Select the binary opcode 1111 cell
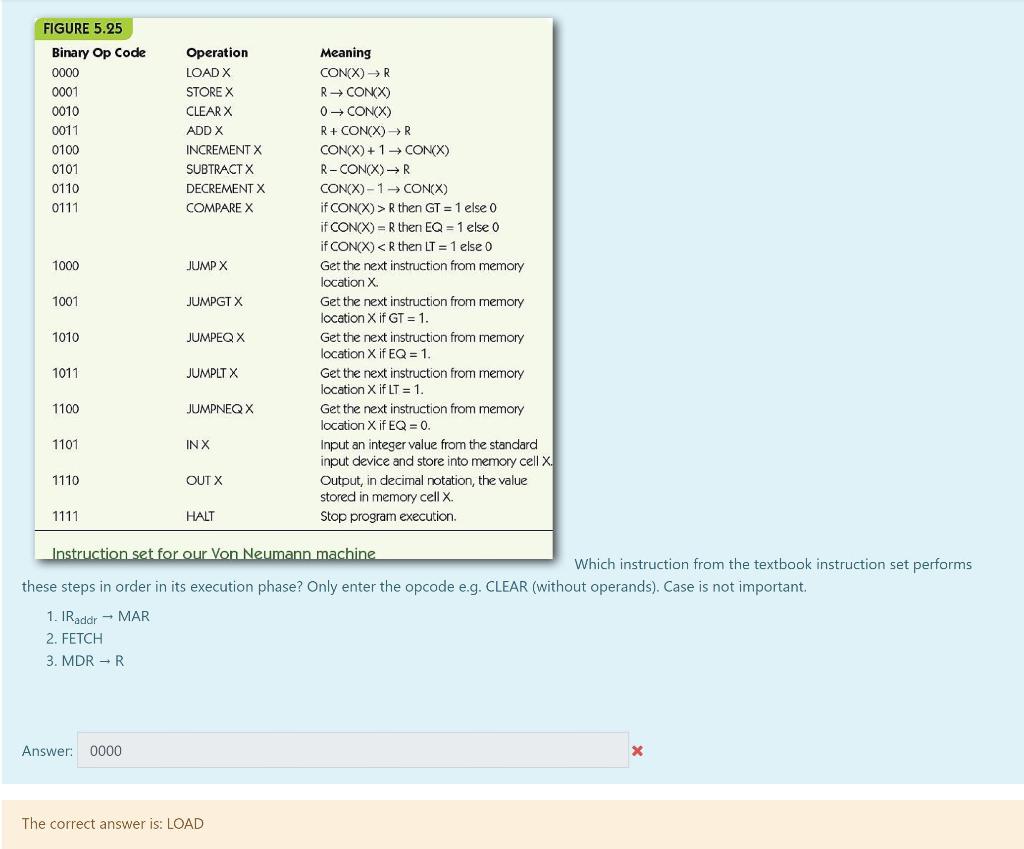This screenshot has height=849, width=1024. [x=65, y=516]
